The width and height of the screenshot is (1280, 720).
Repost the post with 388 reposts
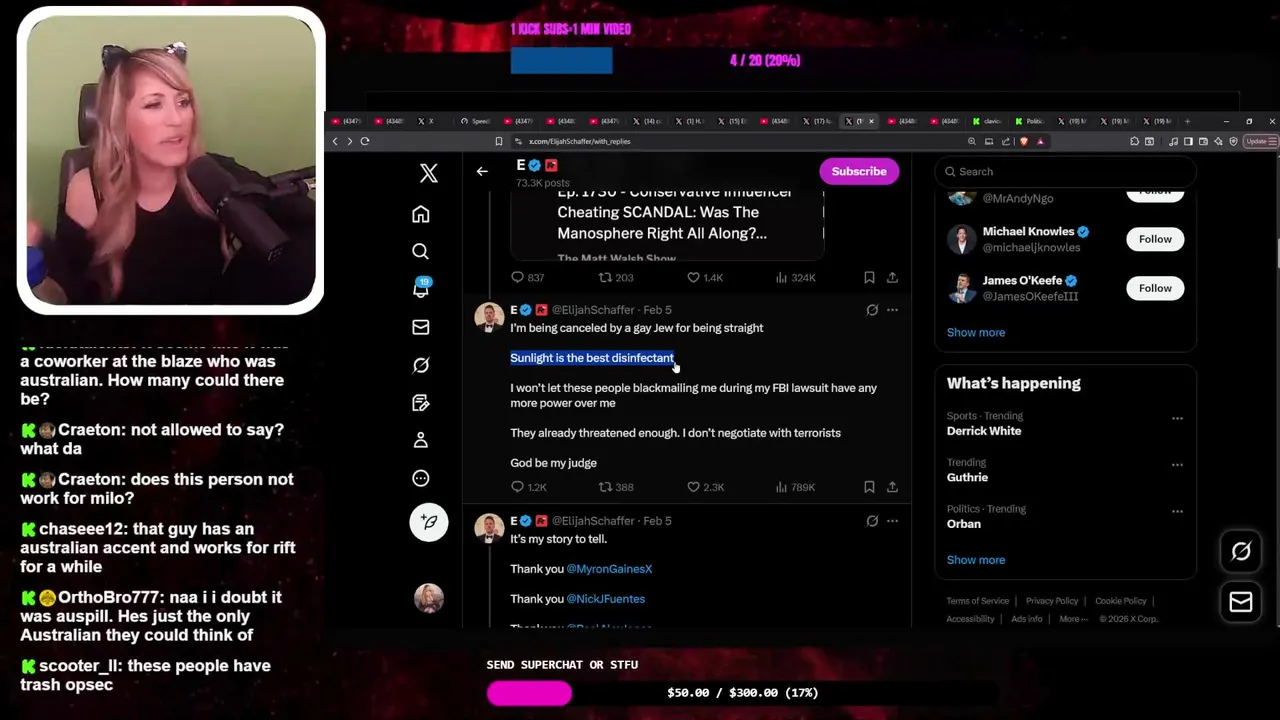pyautogui.click(x=616, y=487)
